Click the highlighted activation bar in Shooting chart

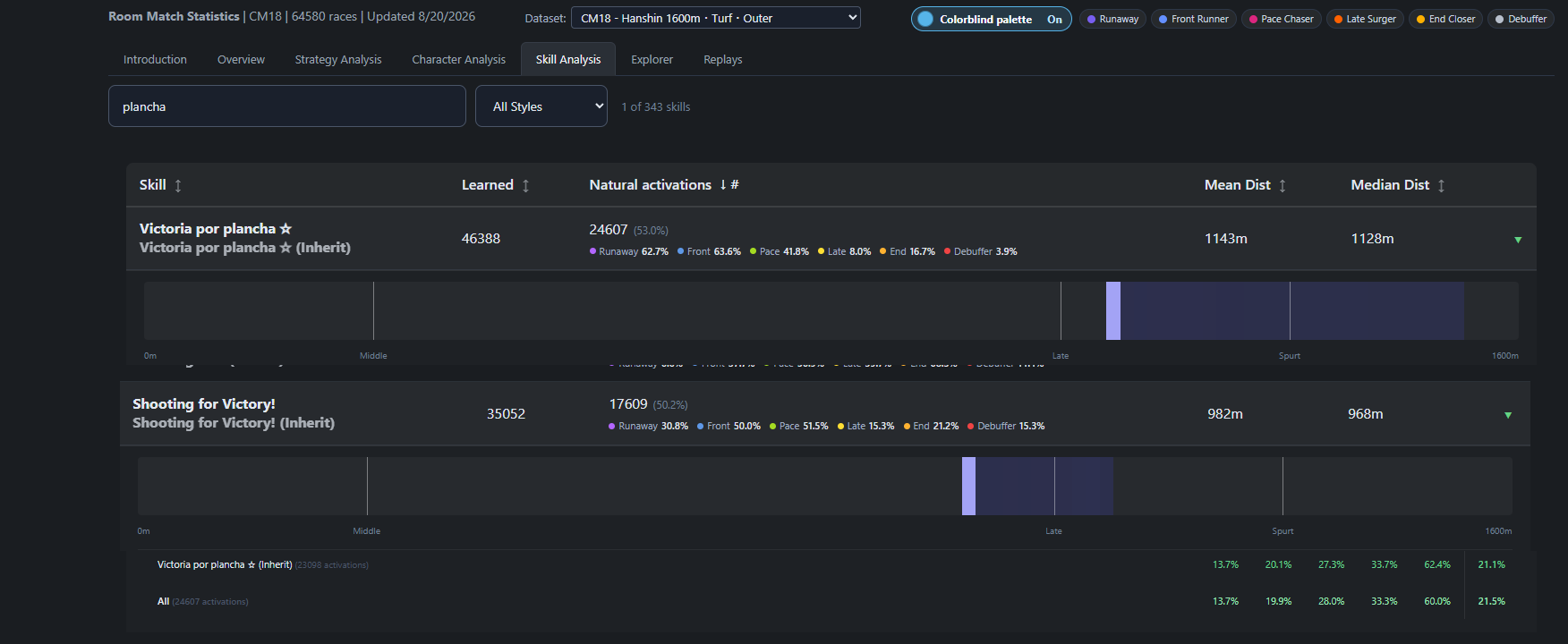(x=968, y=487)
